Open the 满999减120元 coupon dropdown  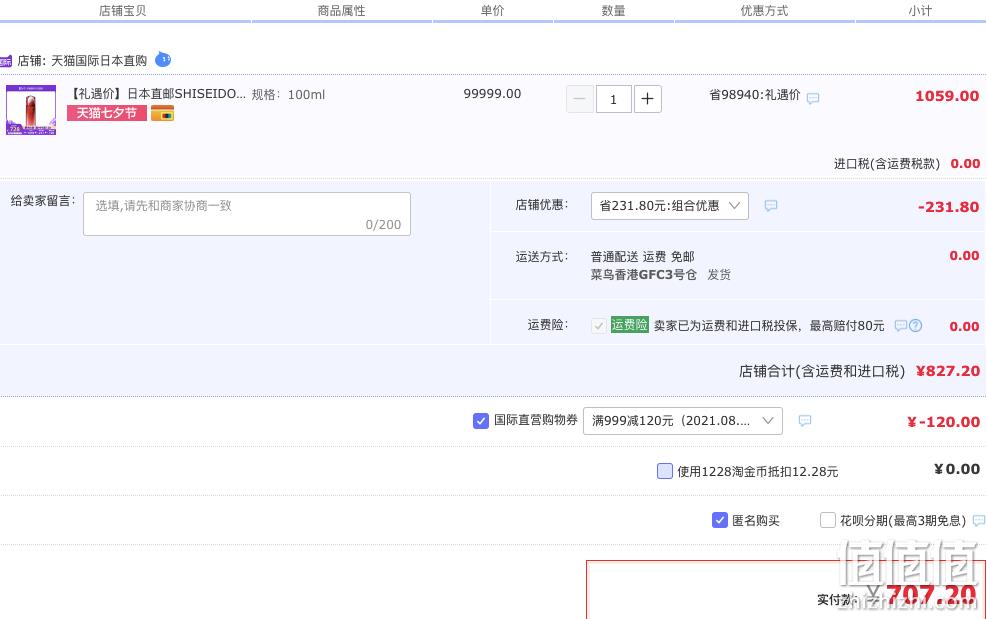(x=683, y=421)
